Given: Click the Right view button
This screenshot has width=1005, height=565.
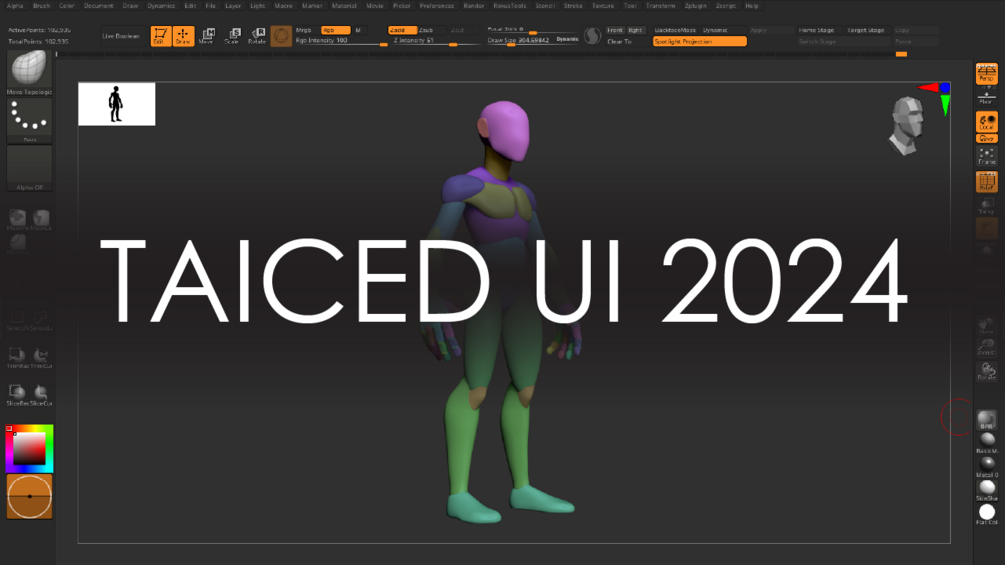Looking at the screenshot, I should pyautogui.click(x=635, y=30).
